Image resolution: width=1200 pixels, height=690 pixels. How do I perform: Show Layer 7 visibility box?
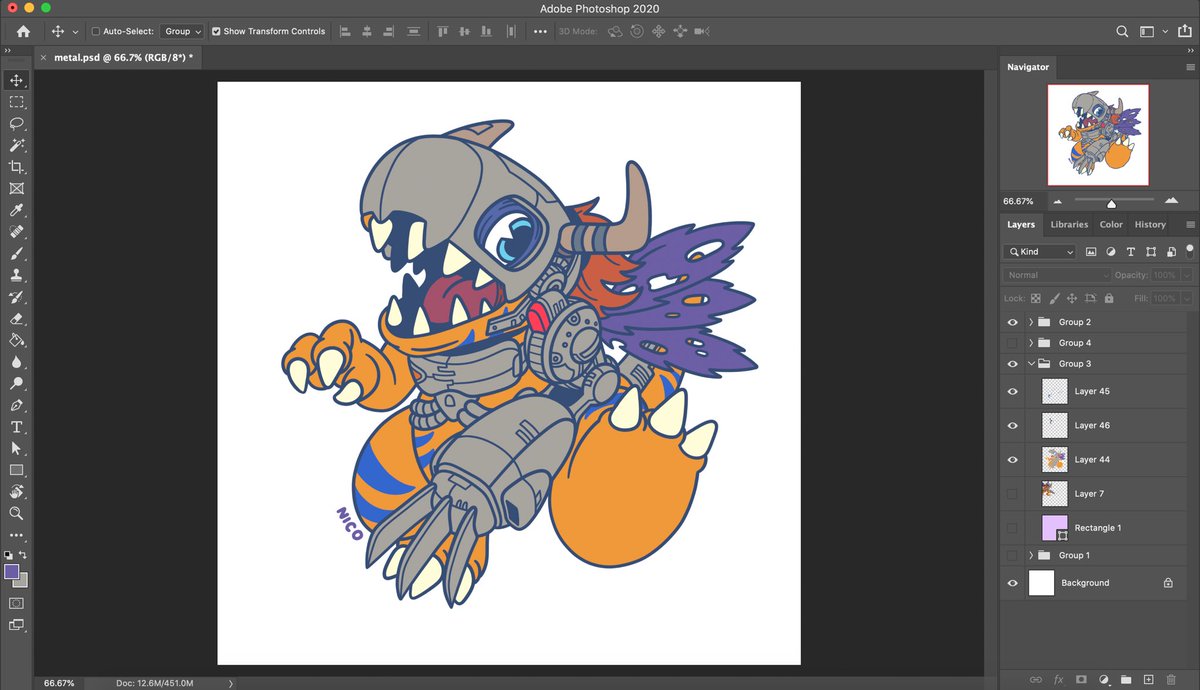click(x=1012, y=493)
